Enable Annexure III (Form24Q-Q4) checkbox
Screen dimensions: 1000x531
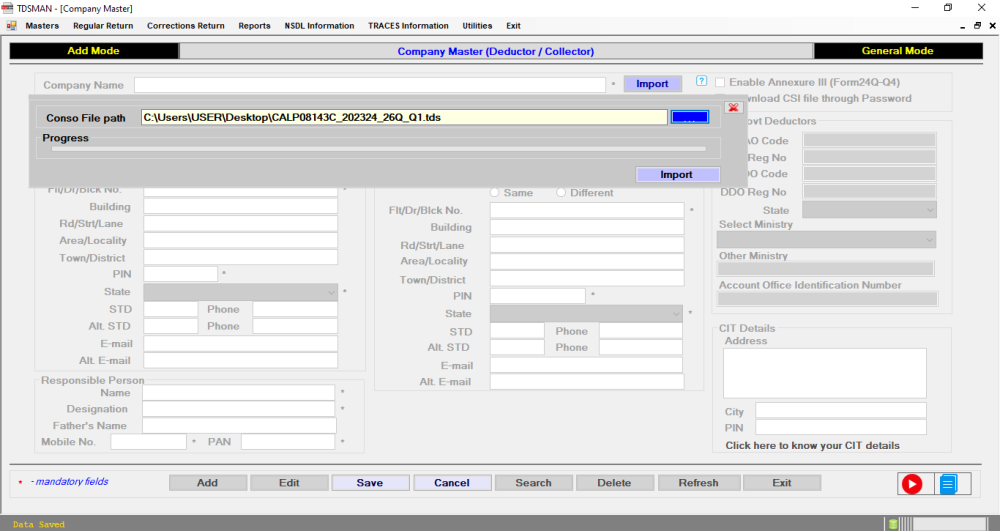point(719,82)
